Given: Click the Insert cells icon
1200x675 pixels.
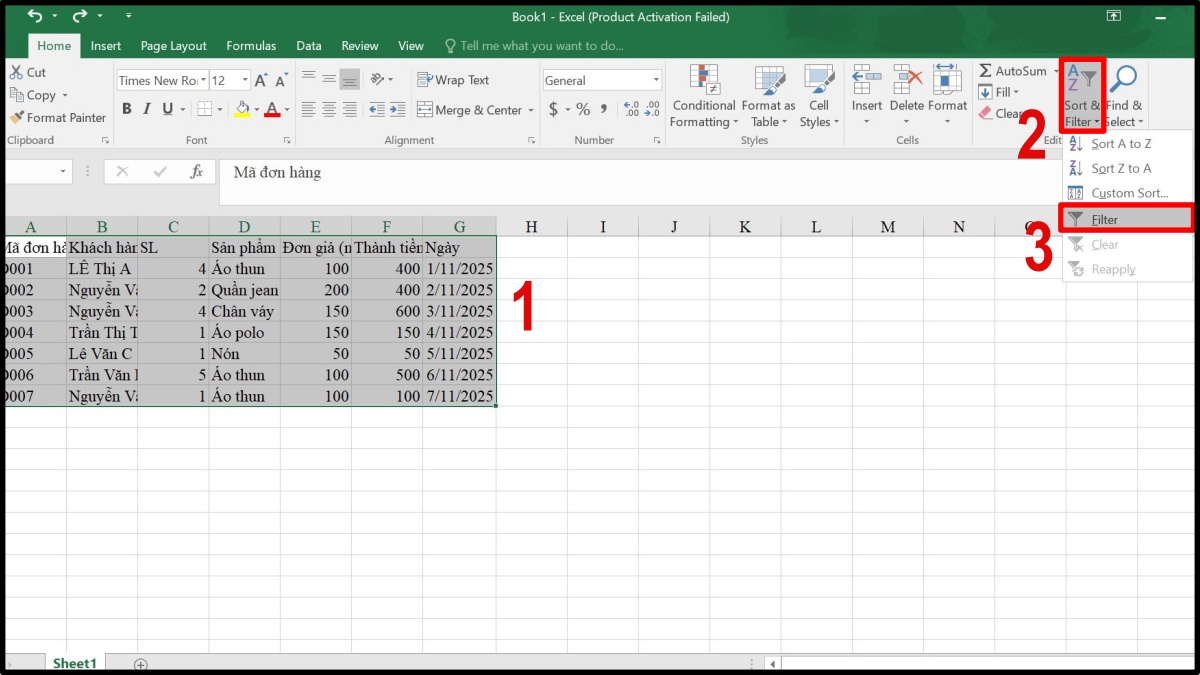Looking at the screenshot, I should tap(866, 80).
